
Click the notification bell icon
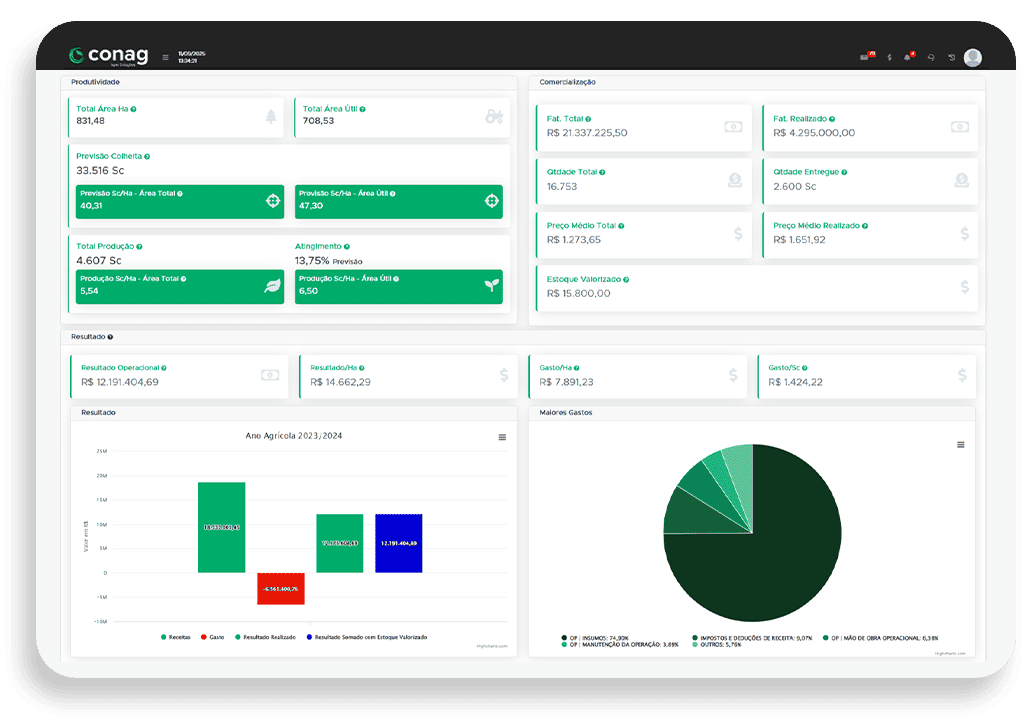pyautogui.click(x=908, y=57)
